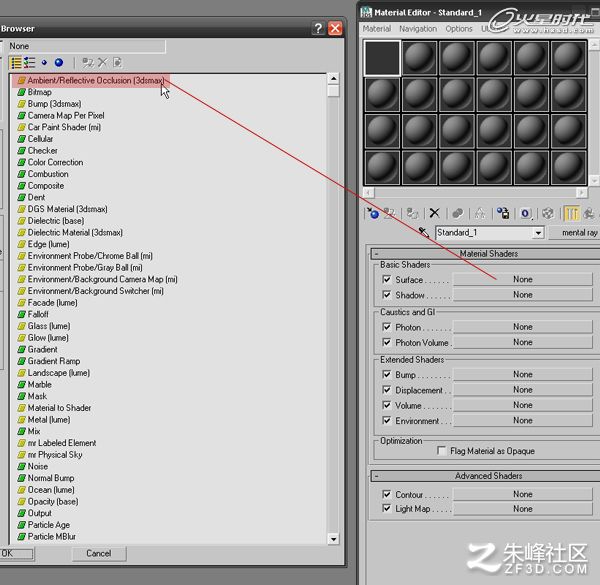Screen dimensions: 600x585
Task: Select mr Physical Sky in the list
Action: (55, 455)
